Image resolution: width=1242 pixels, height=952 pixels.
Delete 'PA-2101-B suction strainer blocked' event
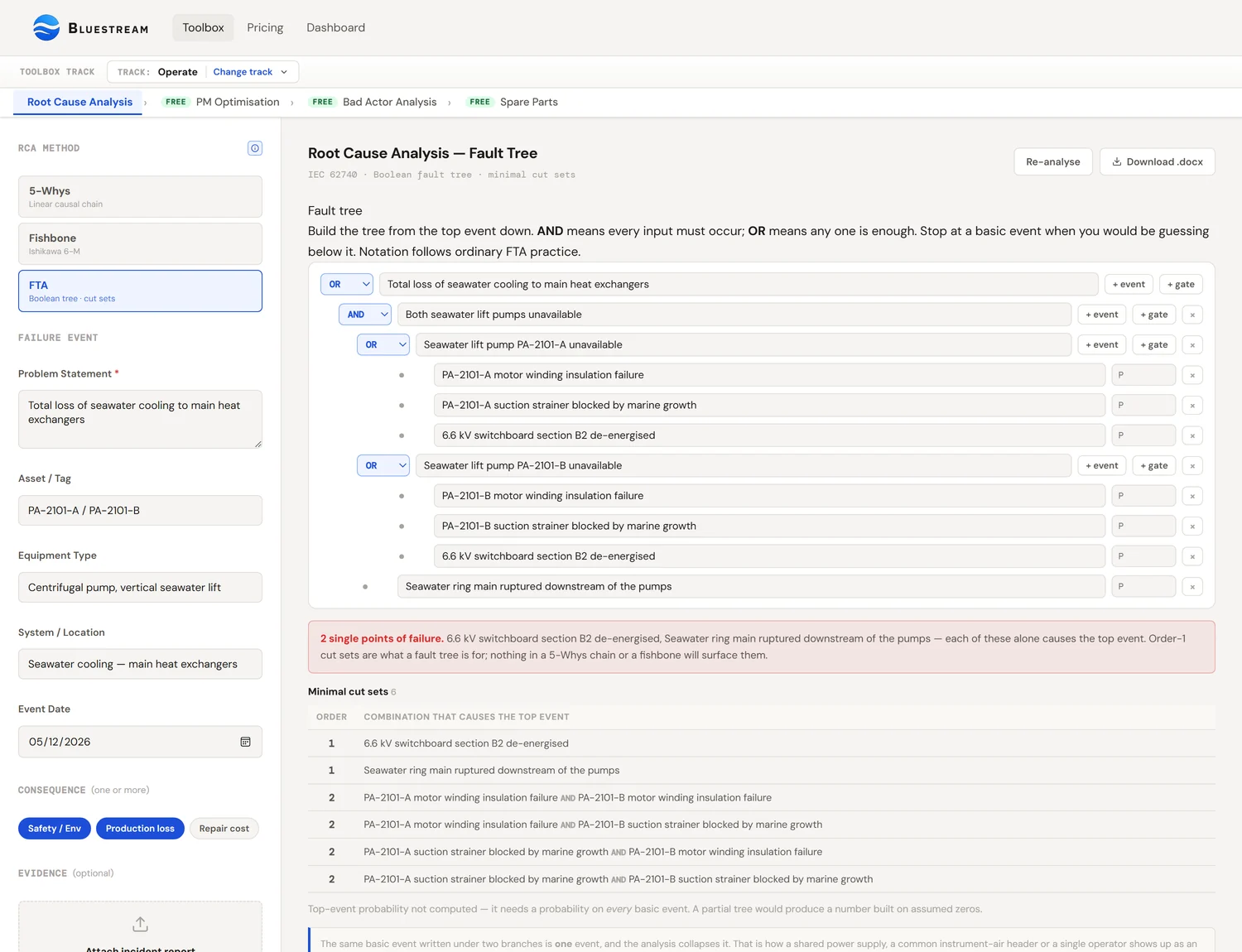click(1192, 526)
